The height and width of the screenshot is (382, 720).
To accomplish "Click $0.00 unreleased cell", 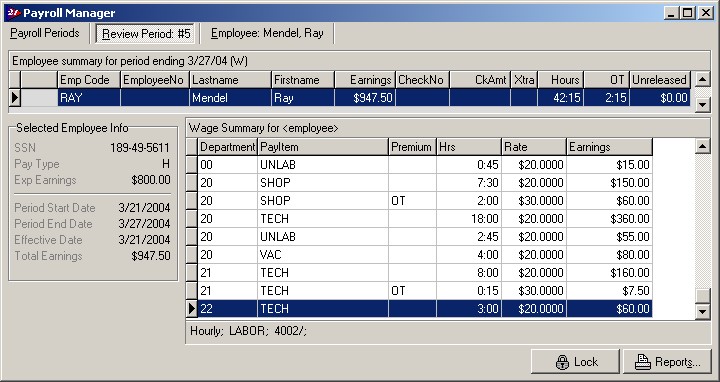I will coord(660,98).
